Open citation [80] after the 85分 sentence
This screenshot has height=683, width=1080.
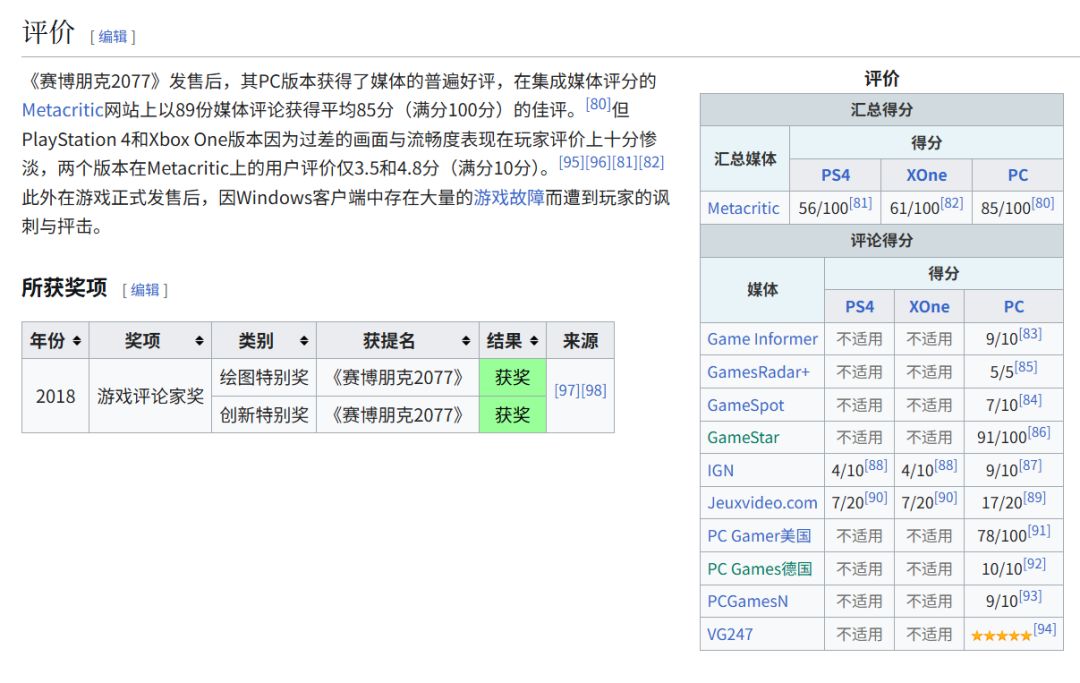coord(598,104)
